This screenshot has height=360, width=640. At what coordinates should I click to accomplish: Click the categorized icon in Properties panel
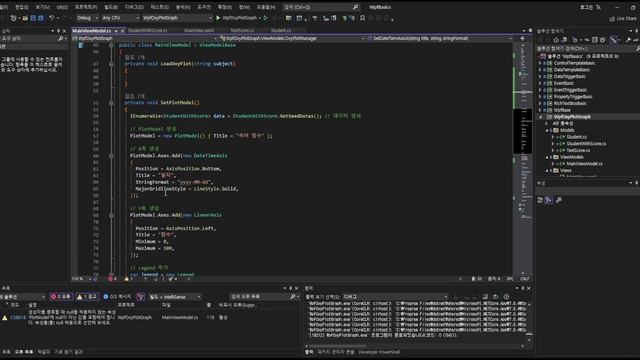(x=540, y=200)
